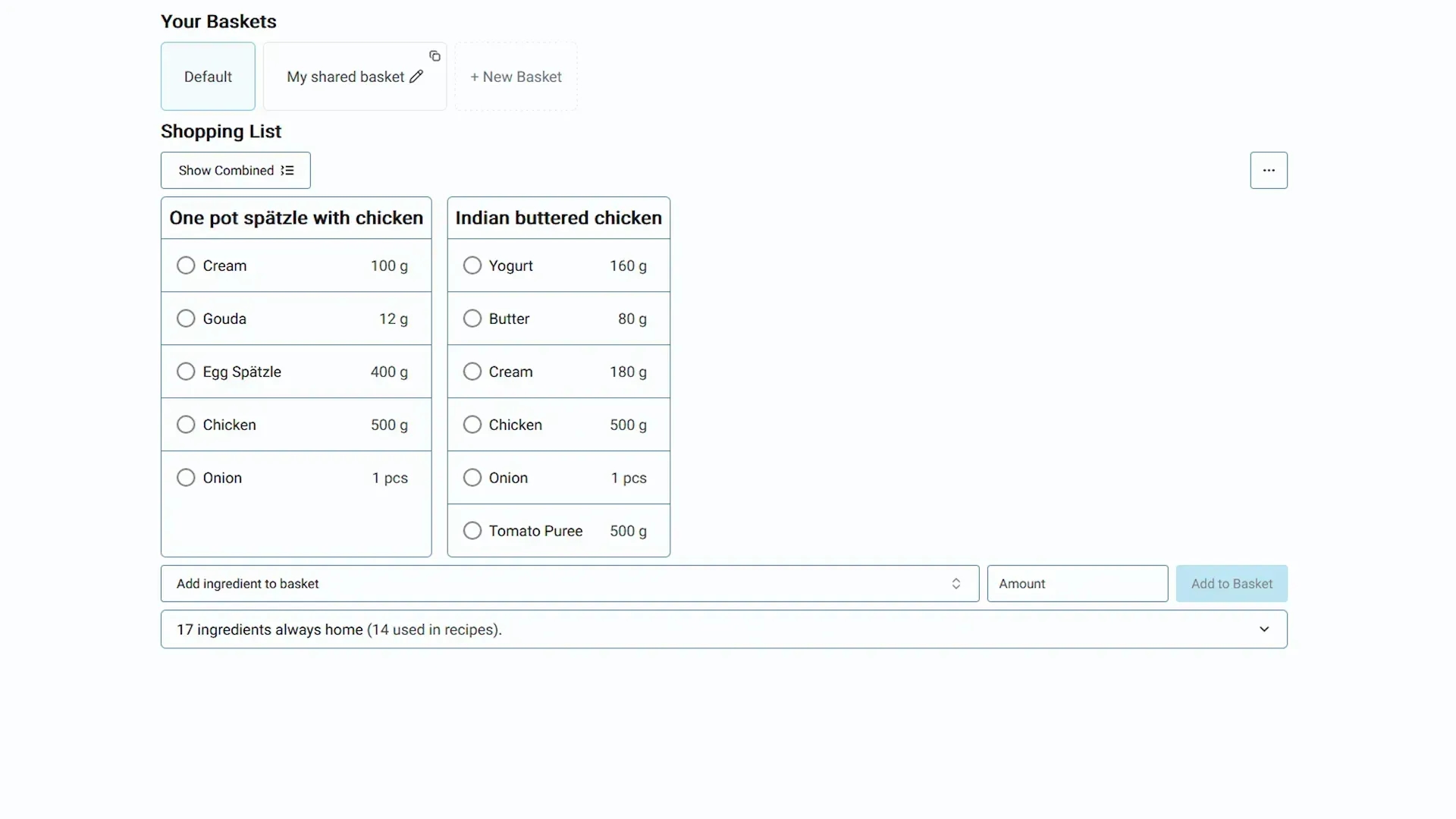Viewport: 1456px width, 819px height.
Task: Check off Gouda in spätzle recipe
Action: pos(186,318)
